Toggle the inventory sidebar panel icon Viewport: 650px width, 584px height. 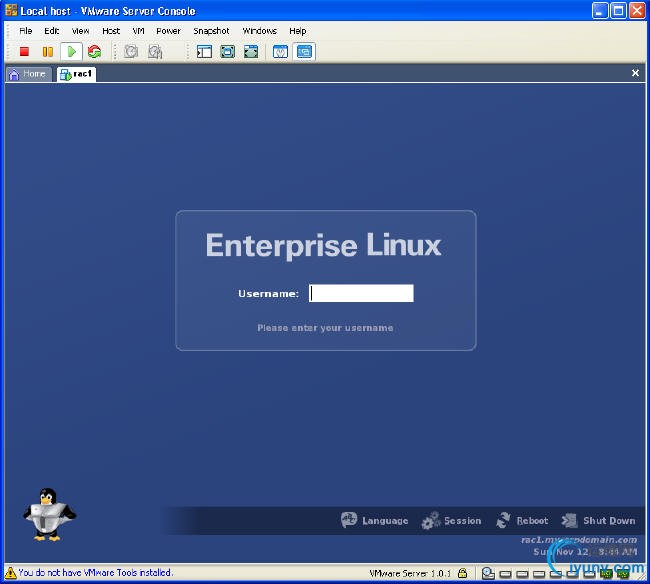point(204,52)
